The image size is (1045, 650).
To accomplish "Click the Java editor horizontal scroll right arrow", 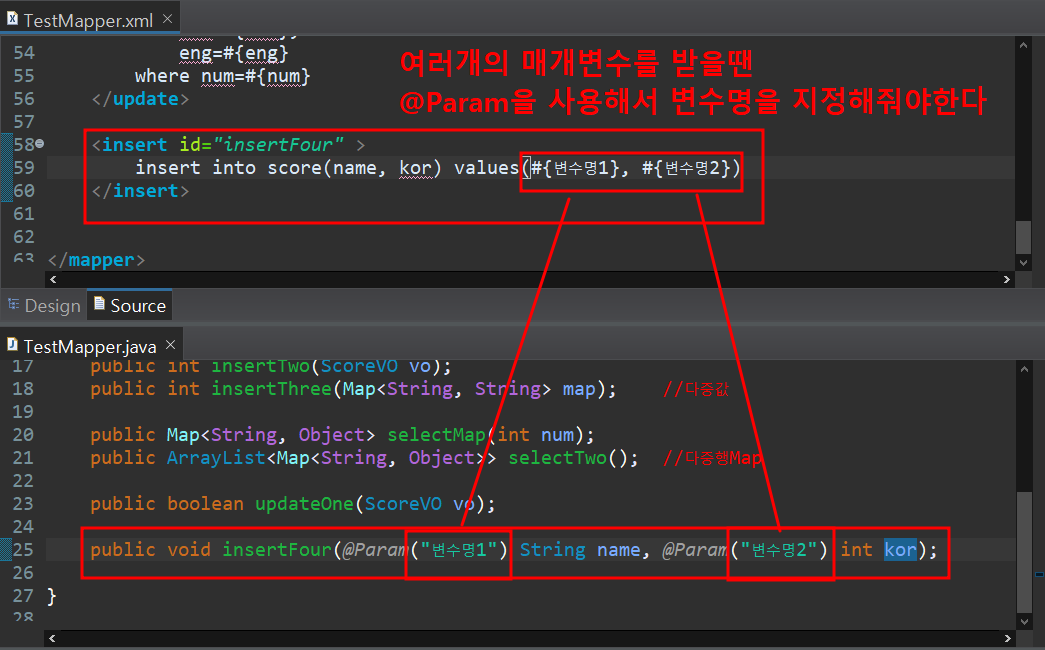I will [x=1007, y=638].
